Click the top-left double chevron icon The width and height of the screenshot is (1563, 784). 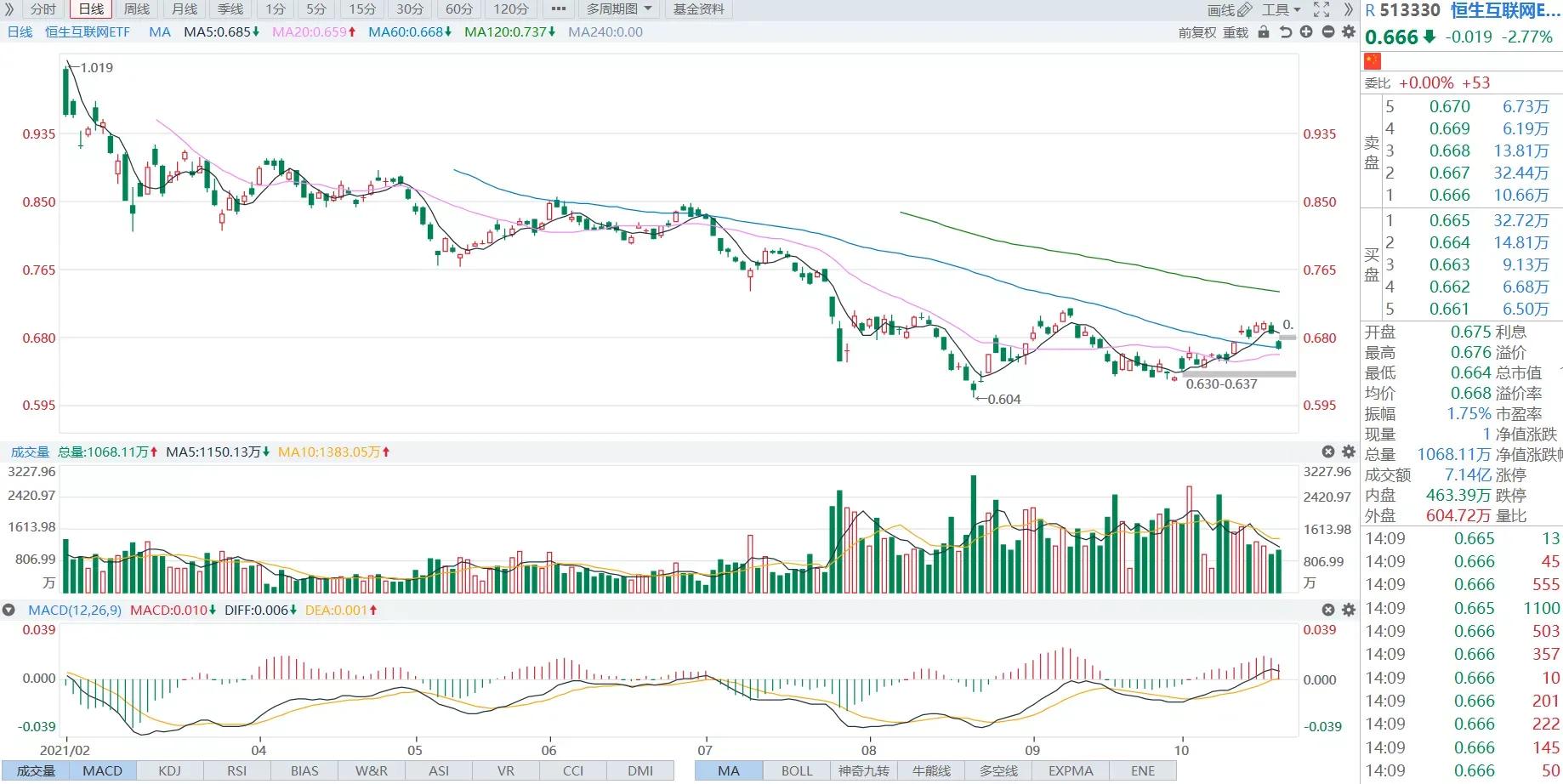click(x=9, y=9)
